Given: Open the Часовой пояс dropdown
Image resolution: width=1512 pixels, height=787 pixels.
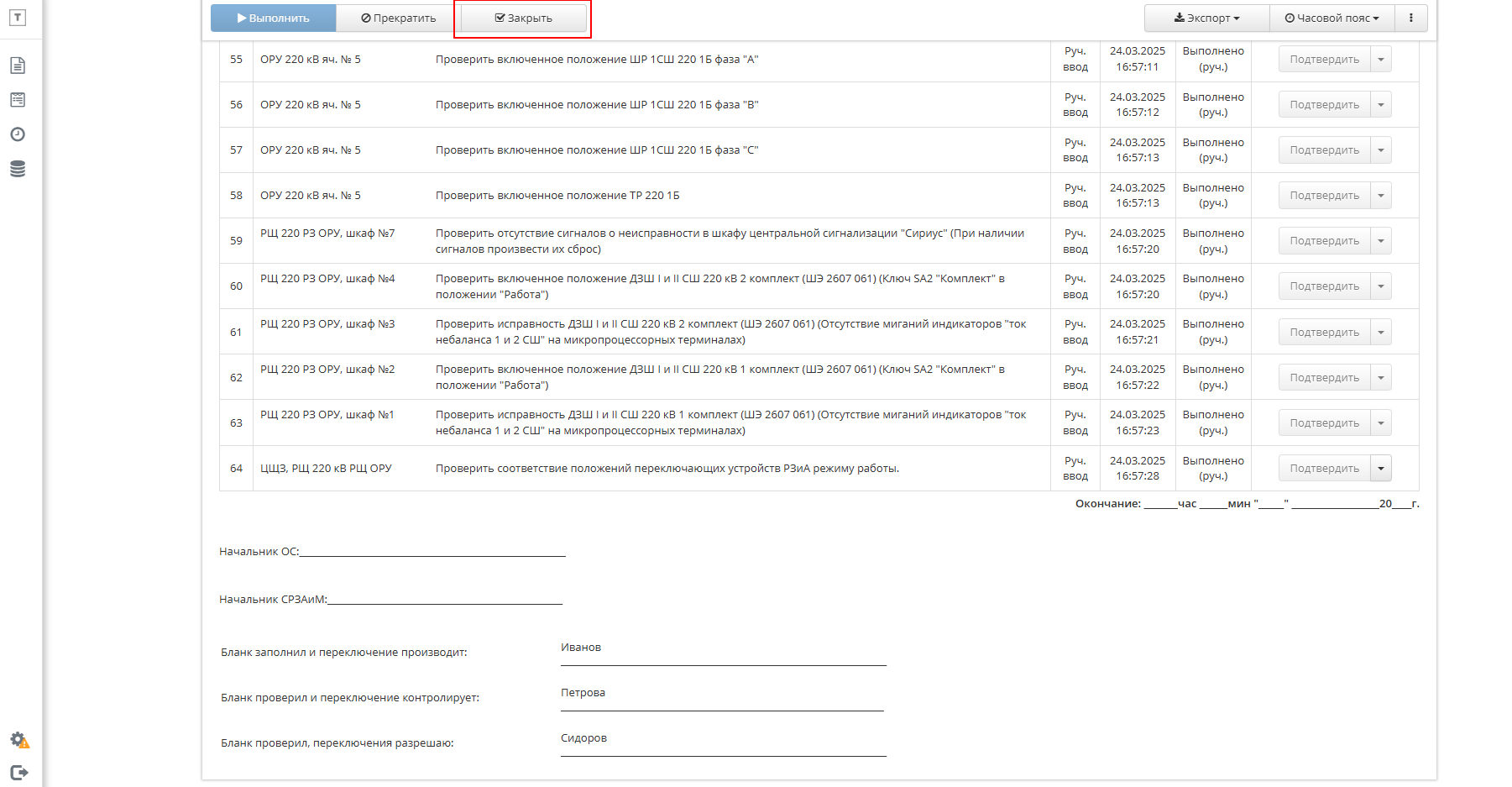Looking at the screenshot, I should (x=1332, y=18).
